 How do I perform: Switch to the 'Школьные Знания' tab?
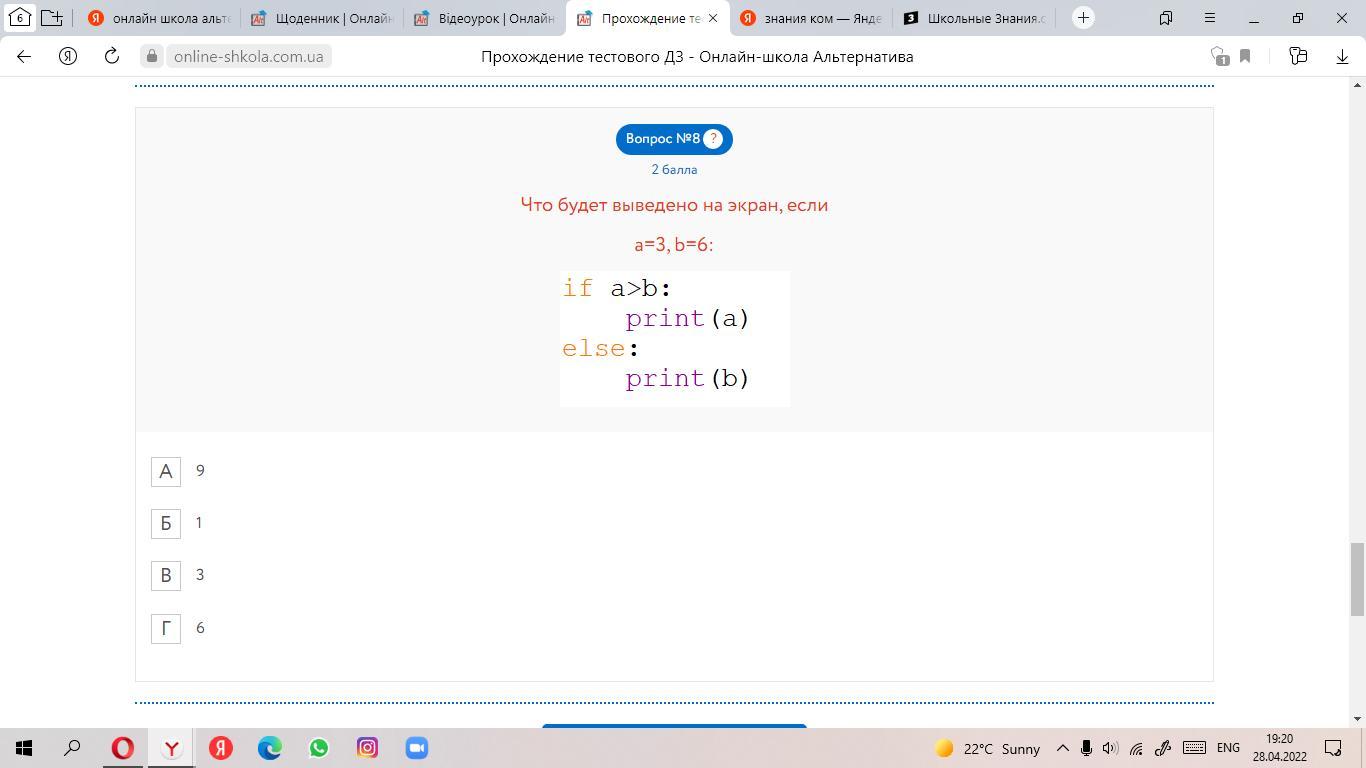coord(974,18)
